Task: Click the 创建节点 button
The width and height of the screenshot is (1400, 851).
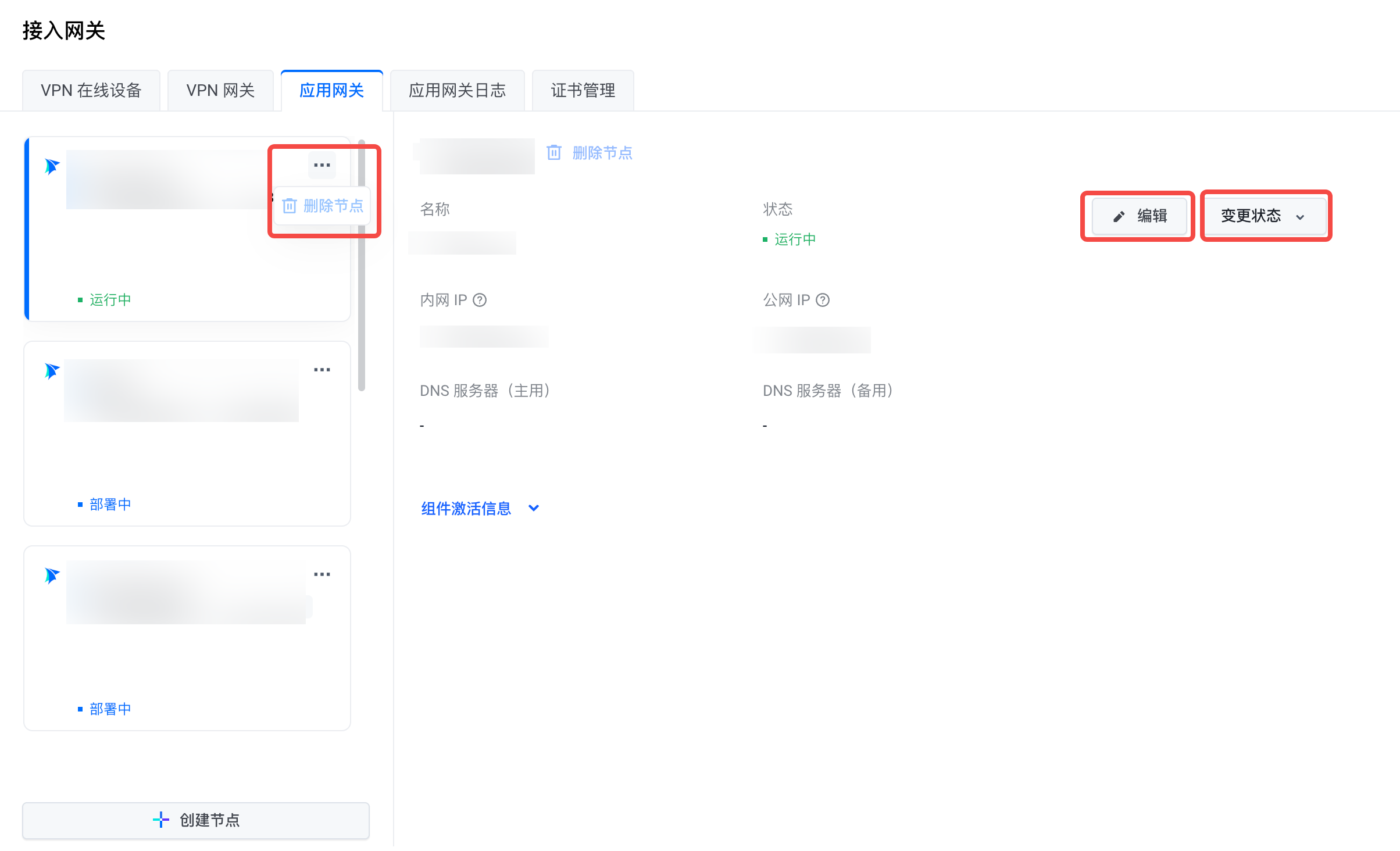Action: 196,820
